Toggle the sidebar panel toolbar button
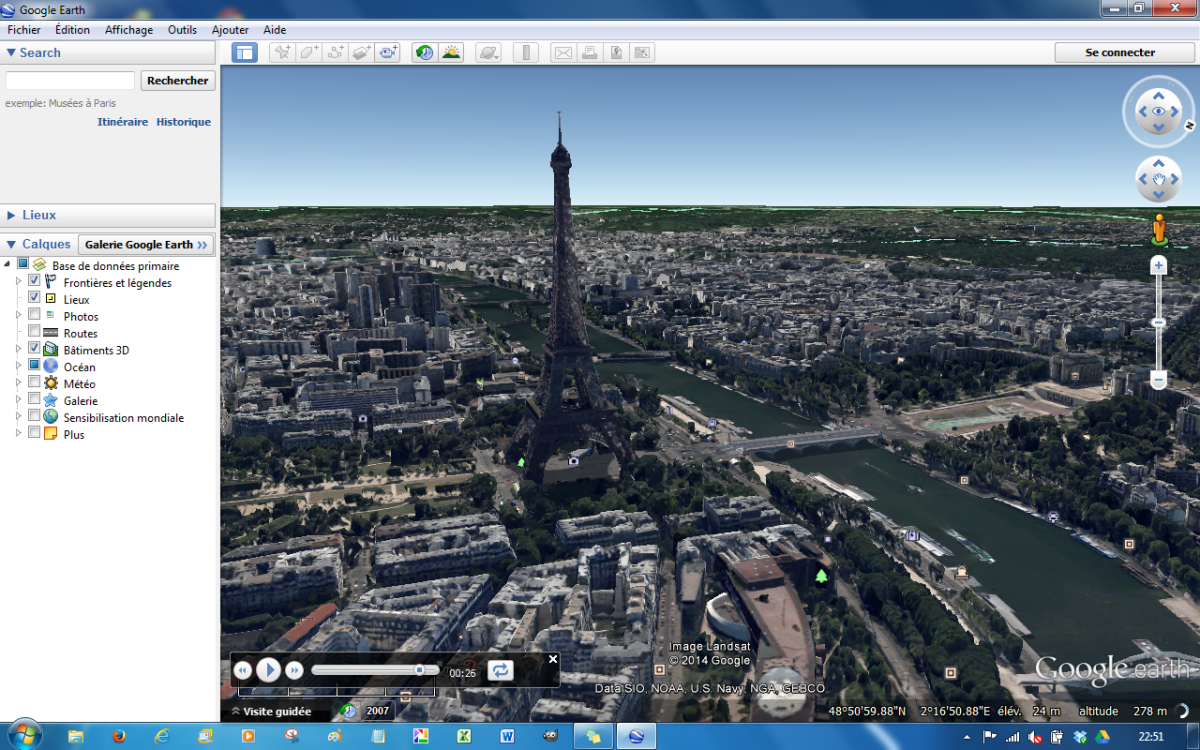The height and width of the screenshot is (750, 1200). click(244, 53)
